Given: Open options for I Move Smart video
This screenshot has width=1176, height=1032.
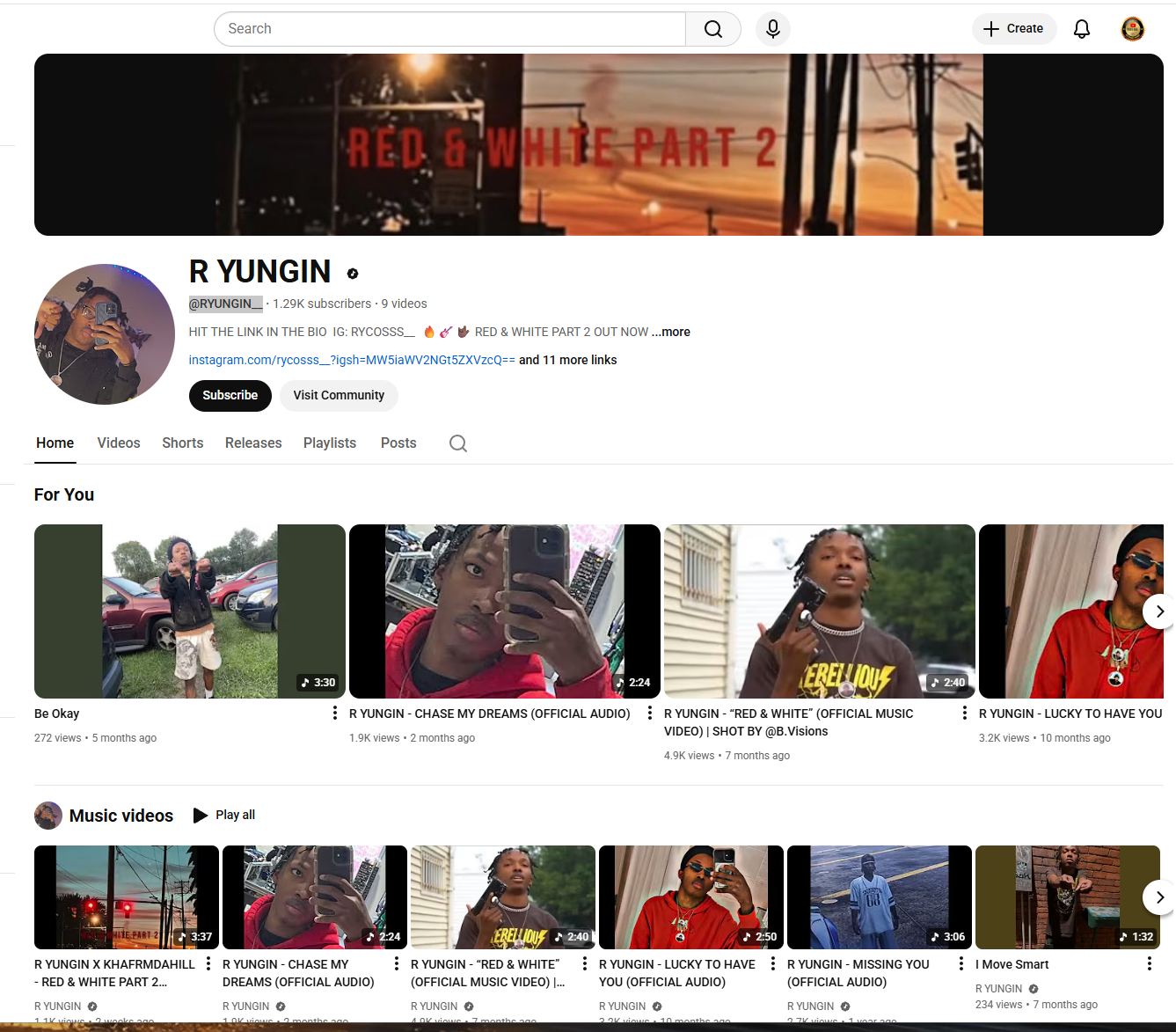Looking at the screenshot, I should pos(1149,964).
